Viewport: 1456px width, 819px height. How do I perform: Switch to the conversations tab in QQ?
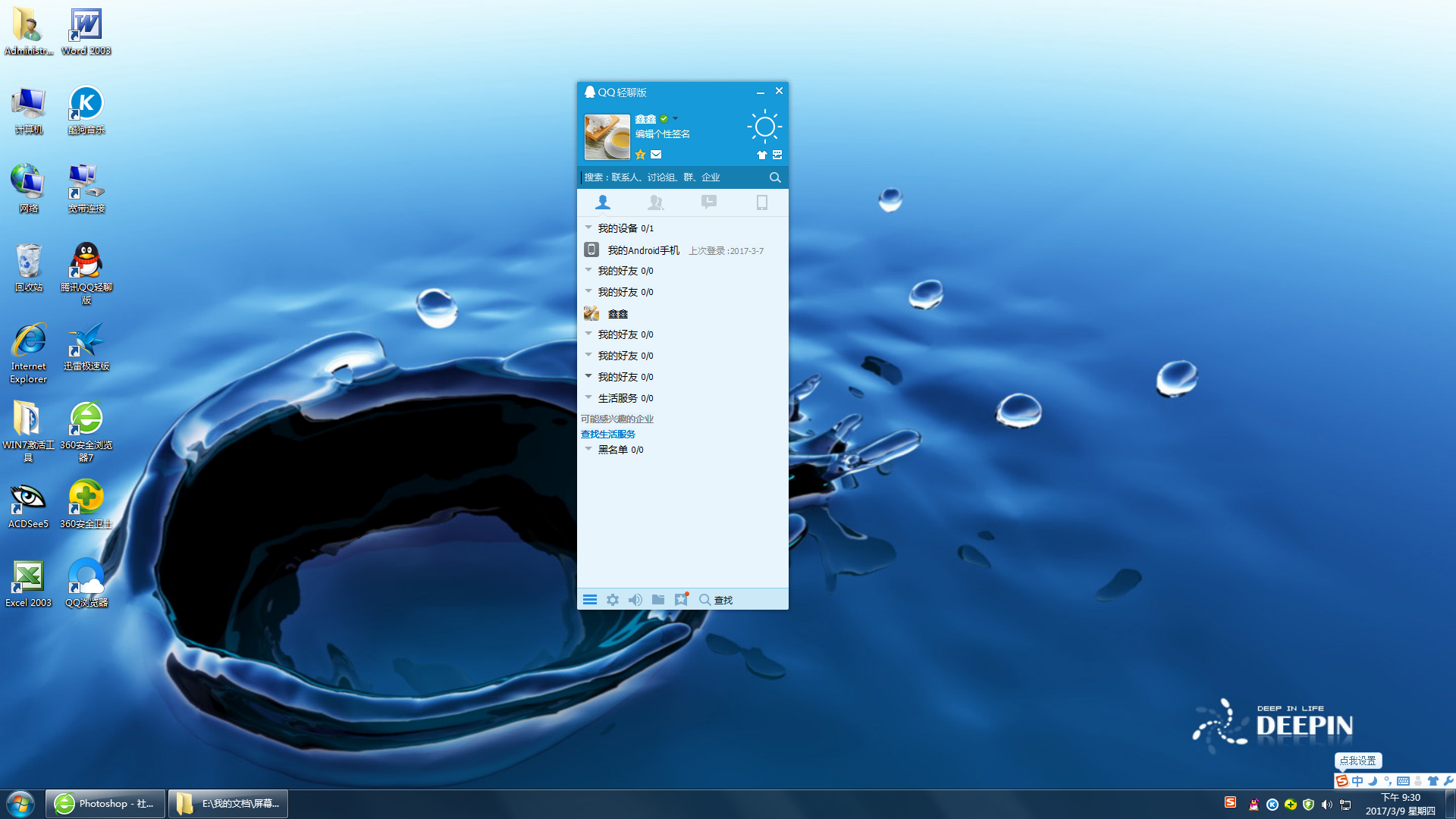point(709,202)
